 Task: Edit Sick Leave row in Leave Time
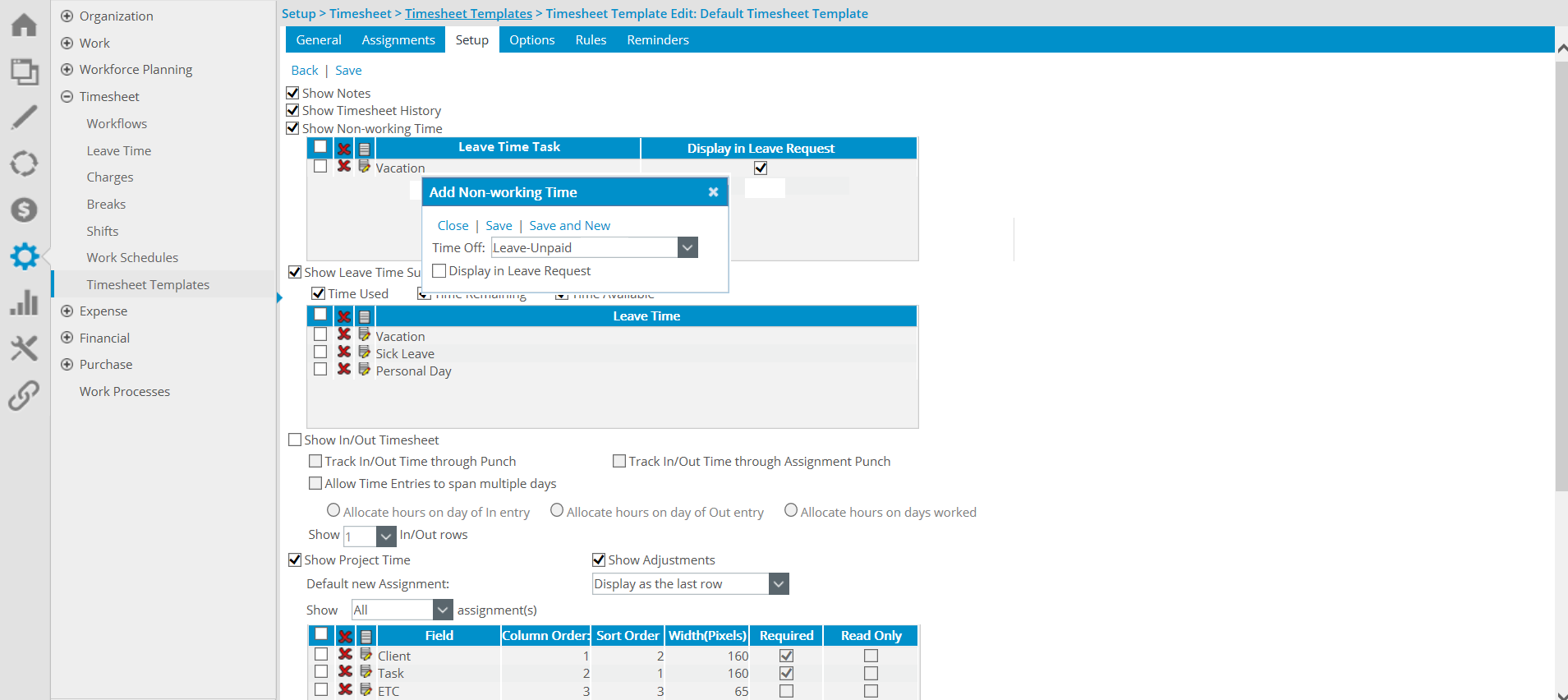(x=364, y=352)
